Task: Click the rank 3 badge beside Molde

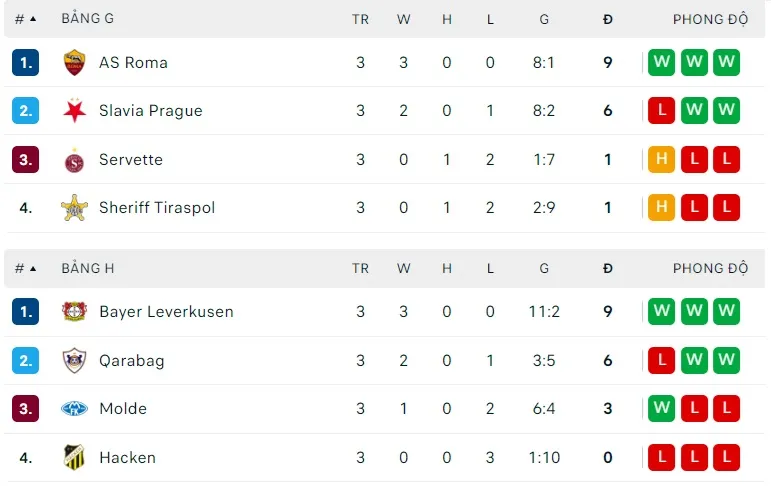Action: tap(26, 409)
